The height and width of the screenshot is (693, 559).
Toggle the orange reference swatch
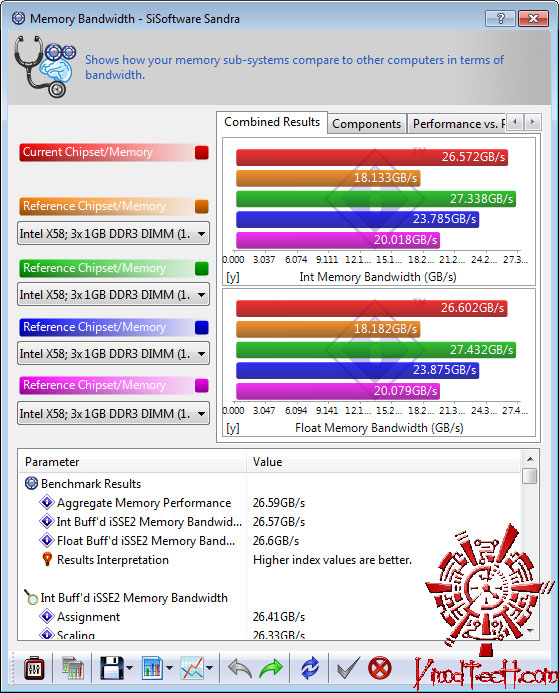click(202, 206)
